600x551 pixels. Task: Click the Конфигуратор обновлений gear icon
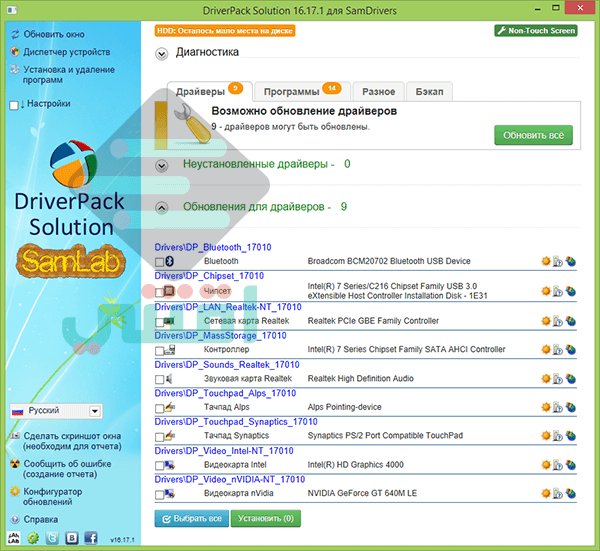point(15,491)
